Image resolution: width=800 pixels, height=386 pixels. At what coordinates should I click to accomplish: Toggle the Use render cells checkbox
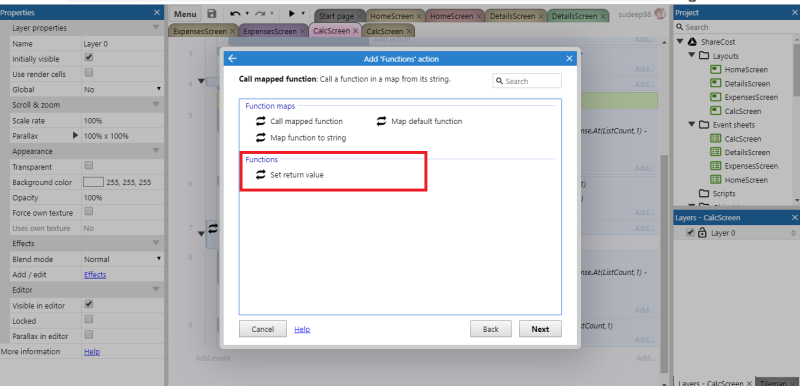89,73
